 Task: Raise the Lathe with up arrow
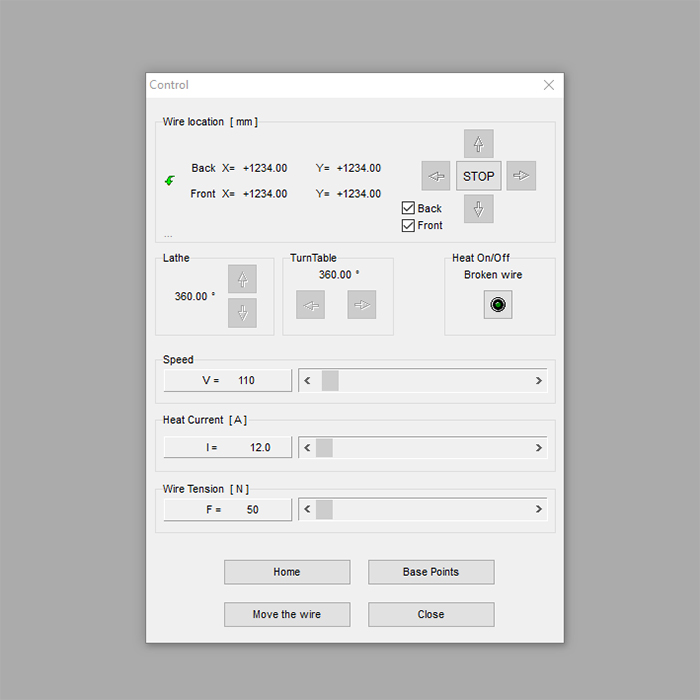point(242,279)
